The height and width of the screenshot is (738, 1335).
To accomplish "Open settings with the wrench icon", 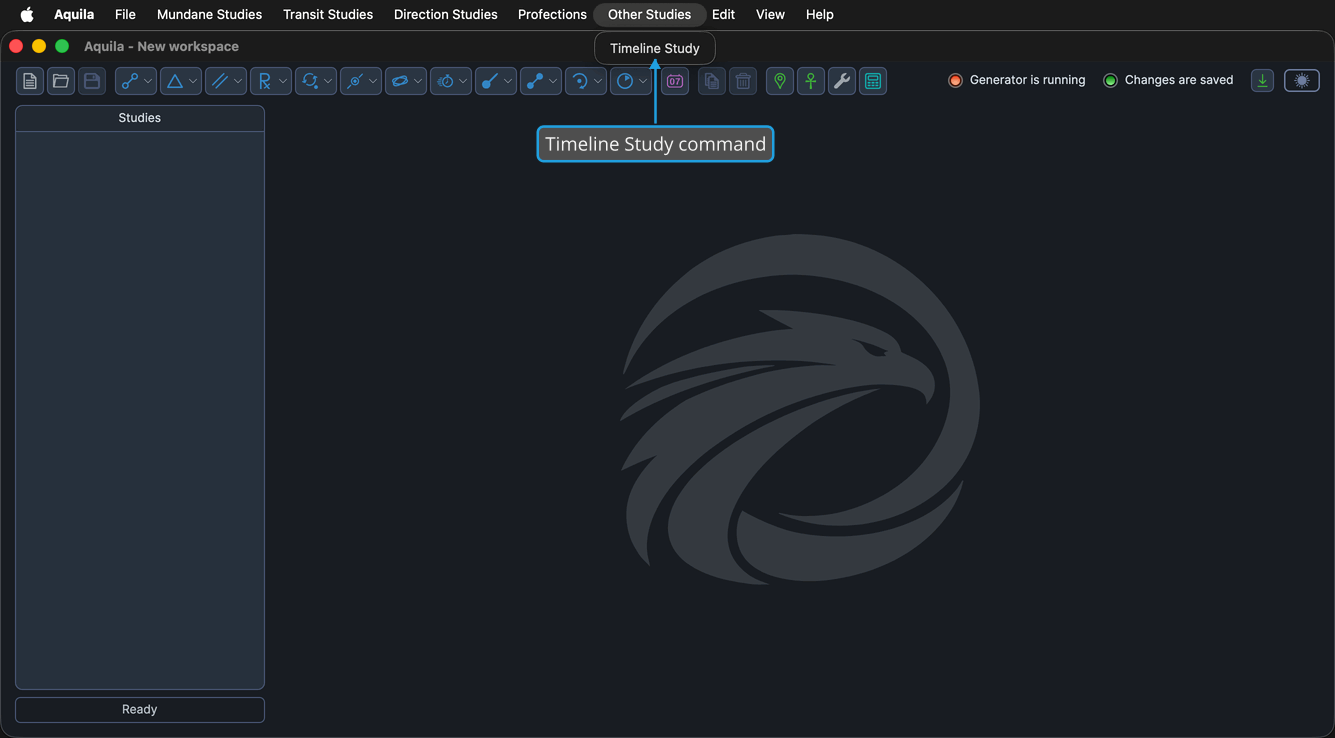I will click(842, 81).
